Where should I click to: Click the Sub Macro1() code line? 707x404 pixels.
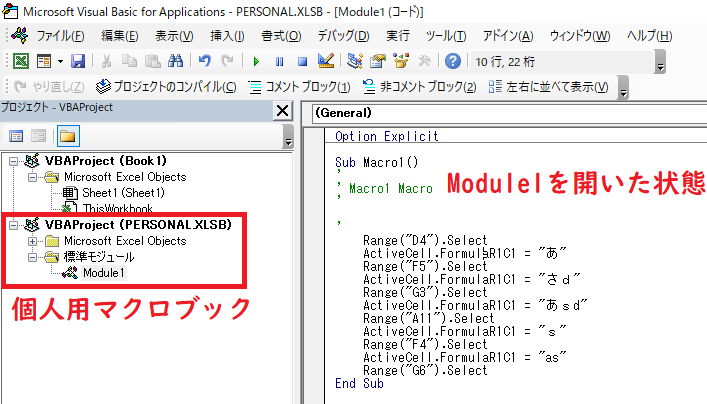click(x=376, y=162)
